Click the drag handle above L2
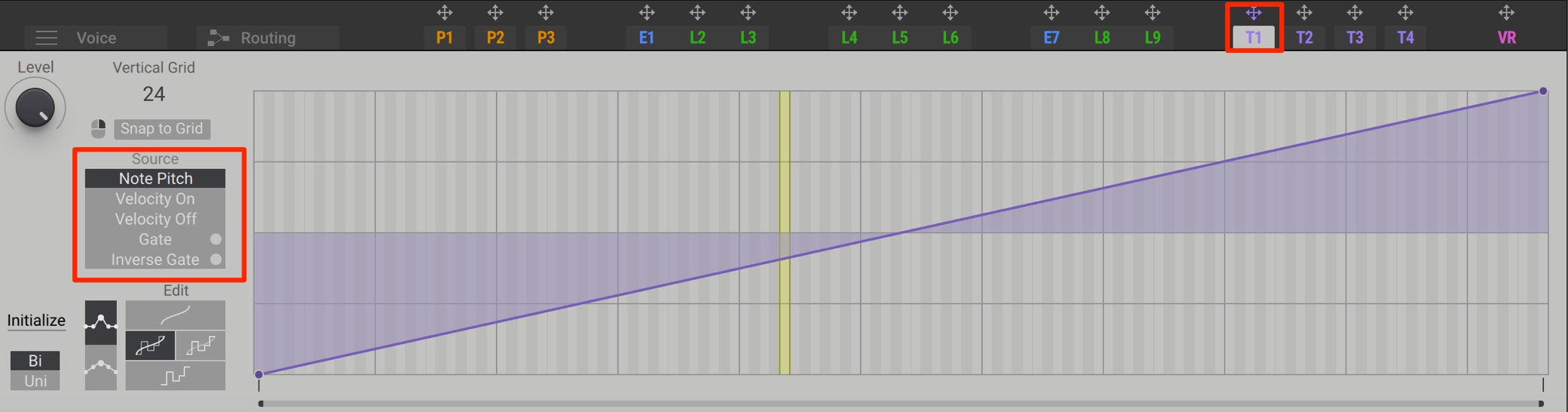This screenshot has width=1568, height=412. tap(697, 12)
